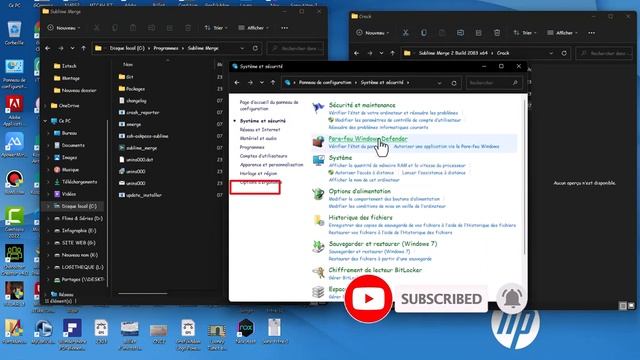
Task: Open Trier menu in Sublime Merge window
Action: click(x=216, y=28)
